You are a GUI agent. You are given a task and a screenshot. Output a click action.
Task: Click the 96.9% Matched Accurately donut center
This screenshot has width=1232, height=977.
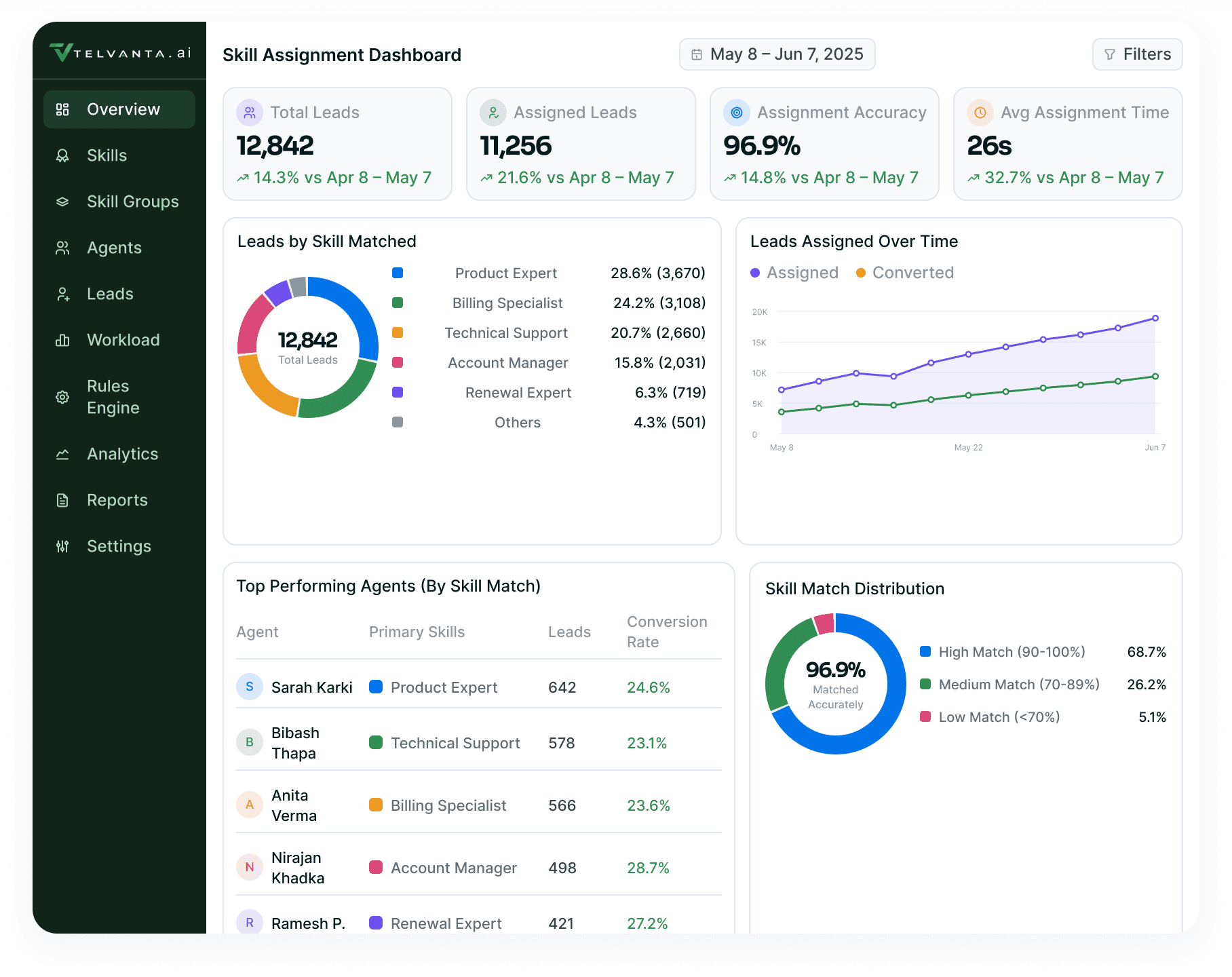pyautogui.click(x=836, y=684)
